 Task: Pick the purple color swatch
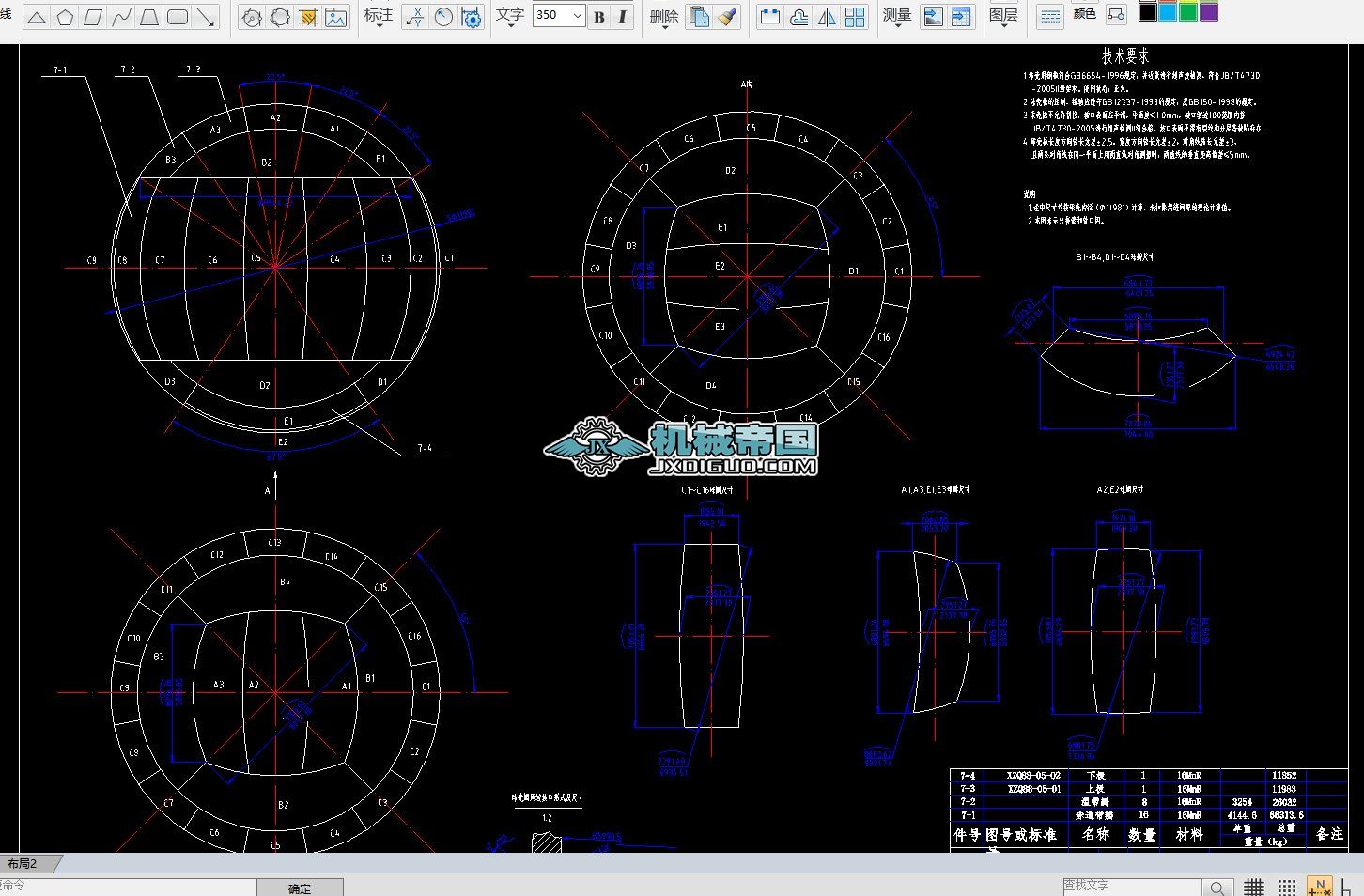(1209, 11)
